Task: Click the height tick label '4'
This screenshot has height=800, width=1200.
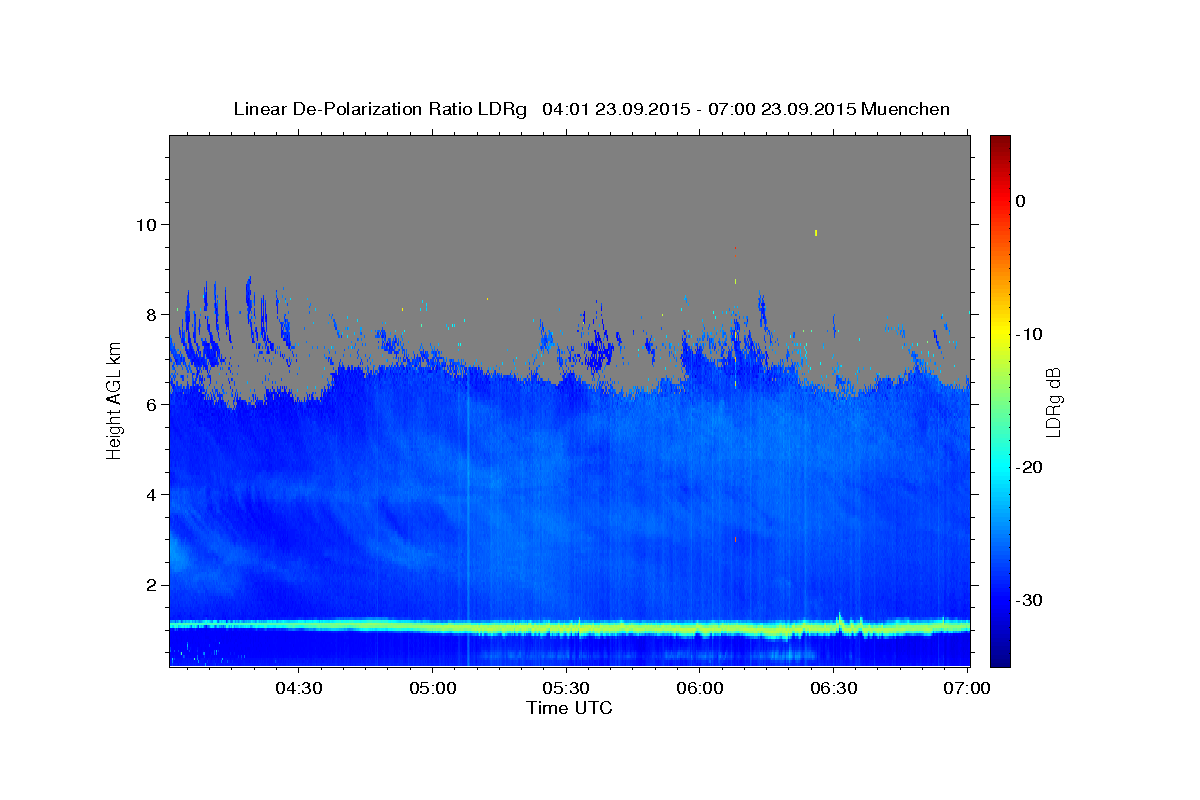Action: [x=152, y=494]
